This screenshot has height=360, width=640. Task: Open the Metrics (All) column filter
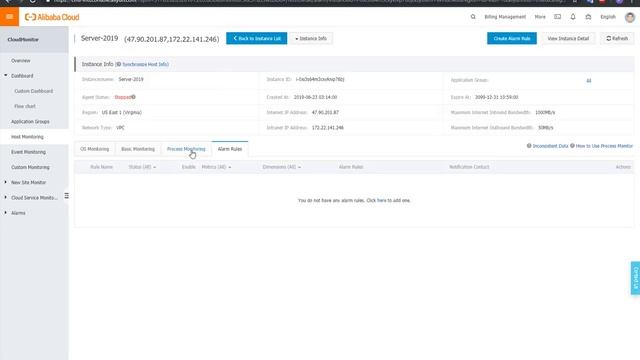point(216,167)
